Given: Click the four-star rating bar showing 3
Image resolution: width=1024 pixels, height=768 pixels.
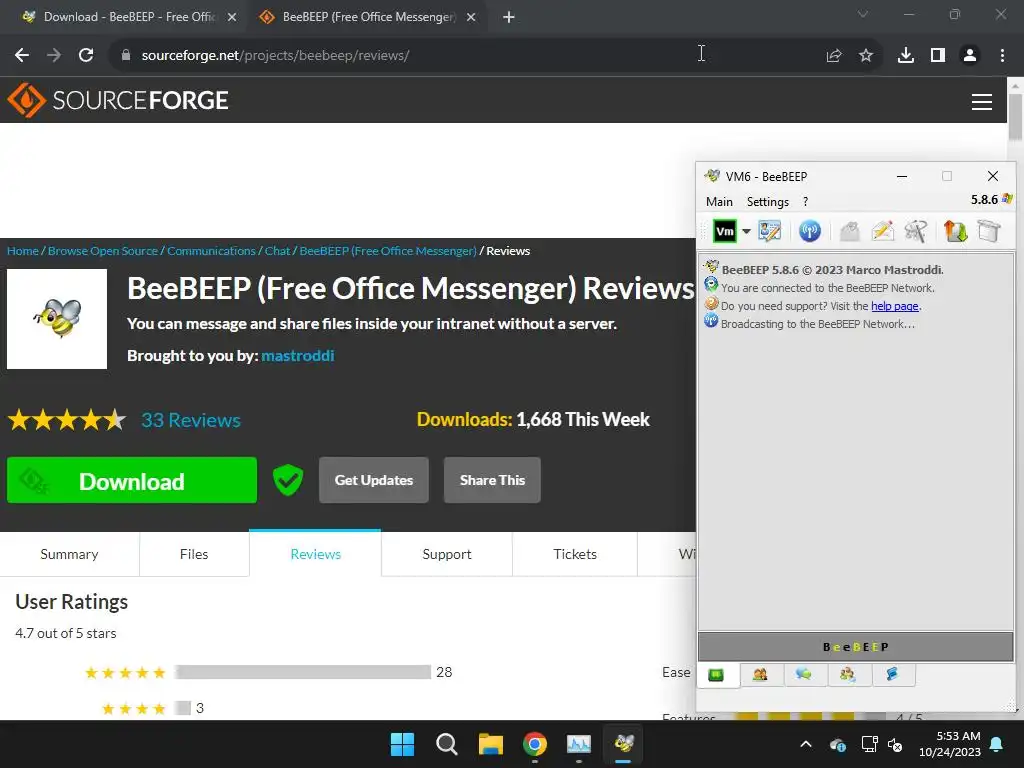Looking at the screenshot, I should (x=183, y=708).
